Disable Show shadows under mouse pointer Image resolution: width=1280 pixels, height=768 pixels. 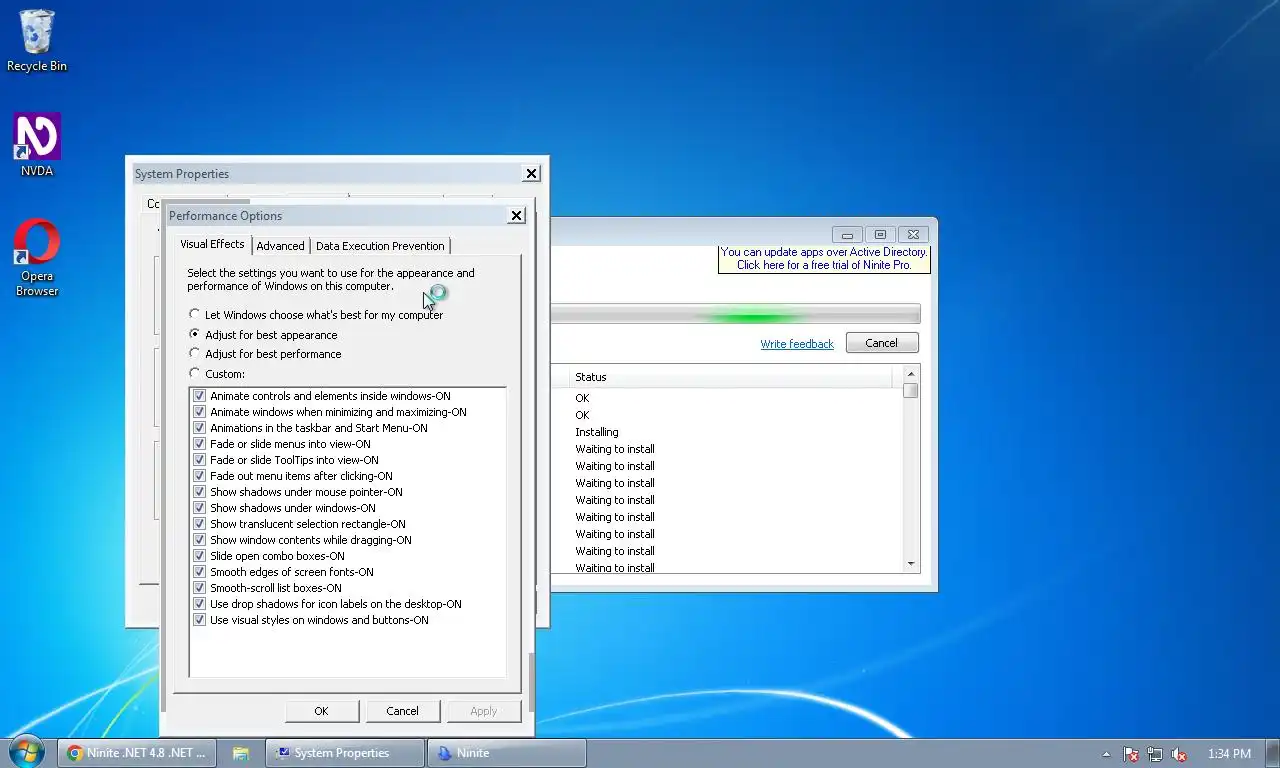[x=199, y=492]
